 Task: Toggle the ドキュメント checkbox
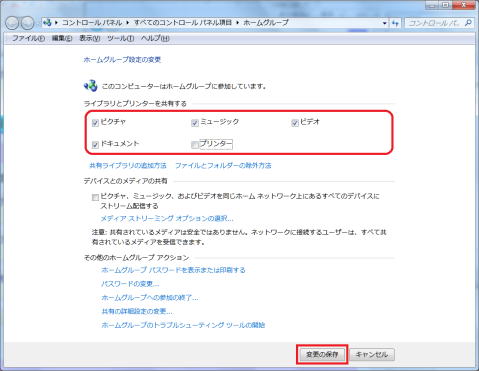coord(95,145)
